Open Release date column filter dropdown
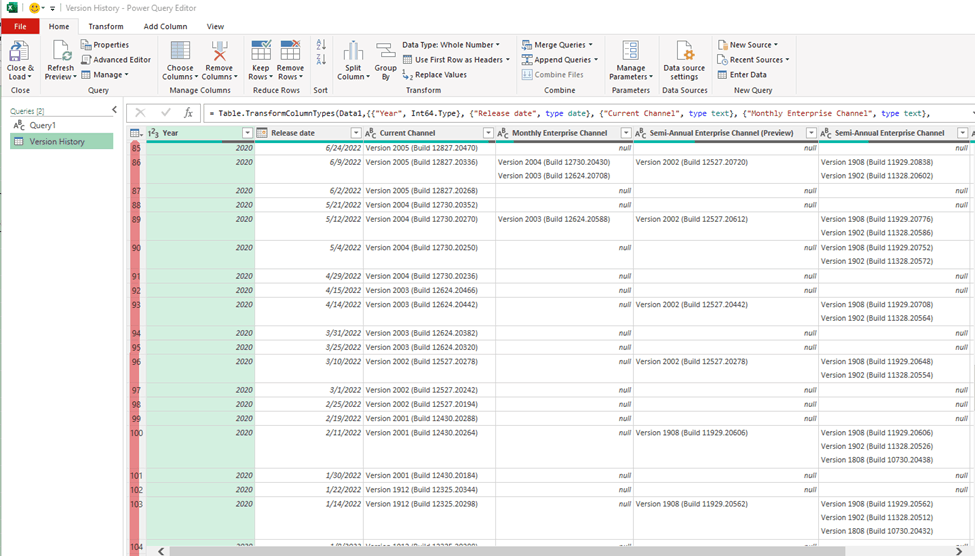Screen dimensions: 975x556 point(356,133)
